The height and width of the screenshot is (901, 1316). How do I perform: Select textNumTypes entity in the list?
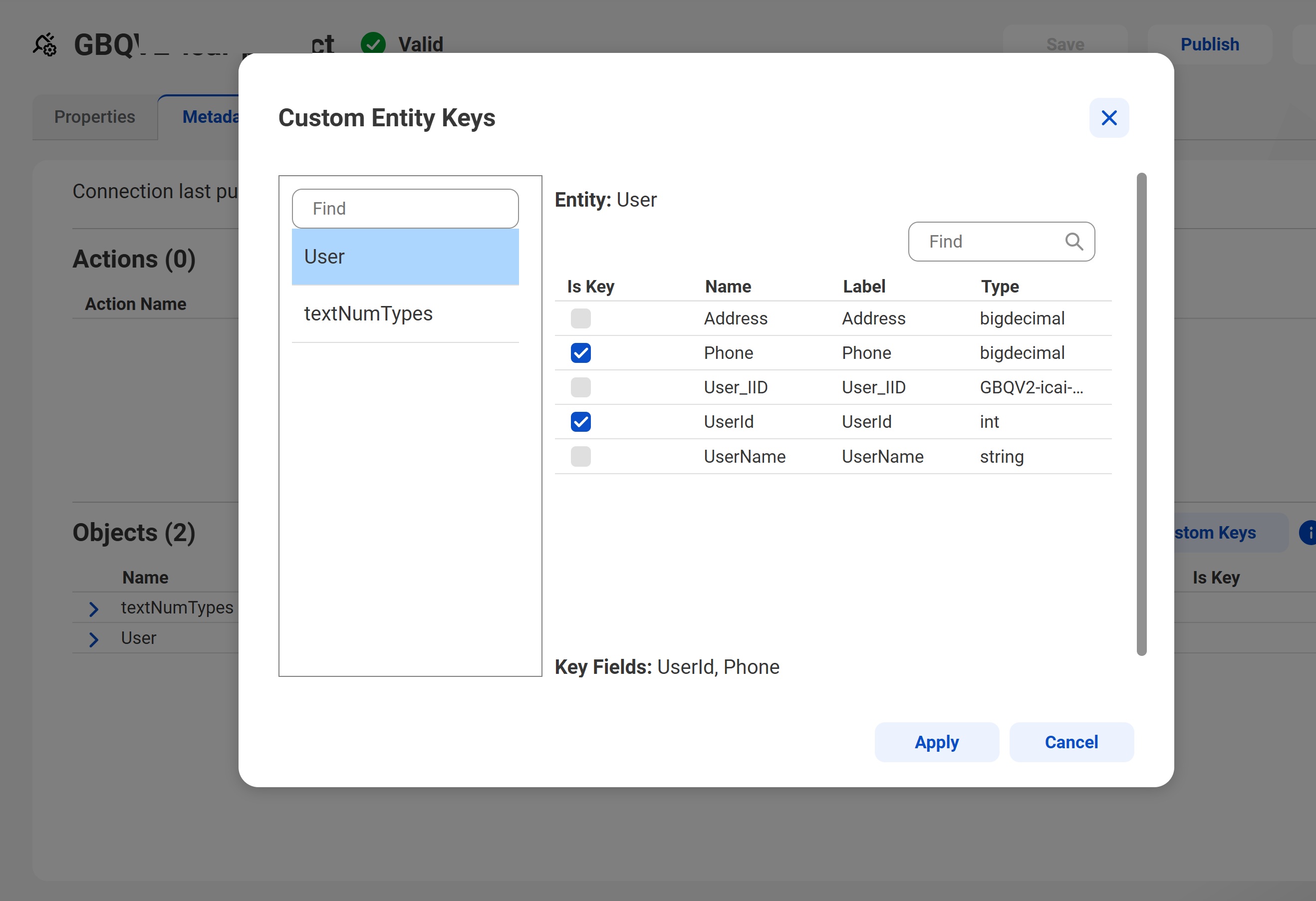coord(405,314)
